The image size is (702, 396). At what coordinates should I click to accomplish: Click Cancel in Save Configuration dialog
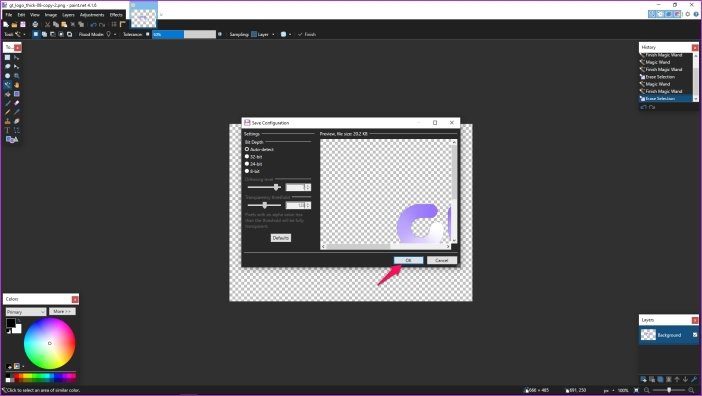442,260
